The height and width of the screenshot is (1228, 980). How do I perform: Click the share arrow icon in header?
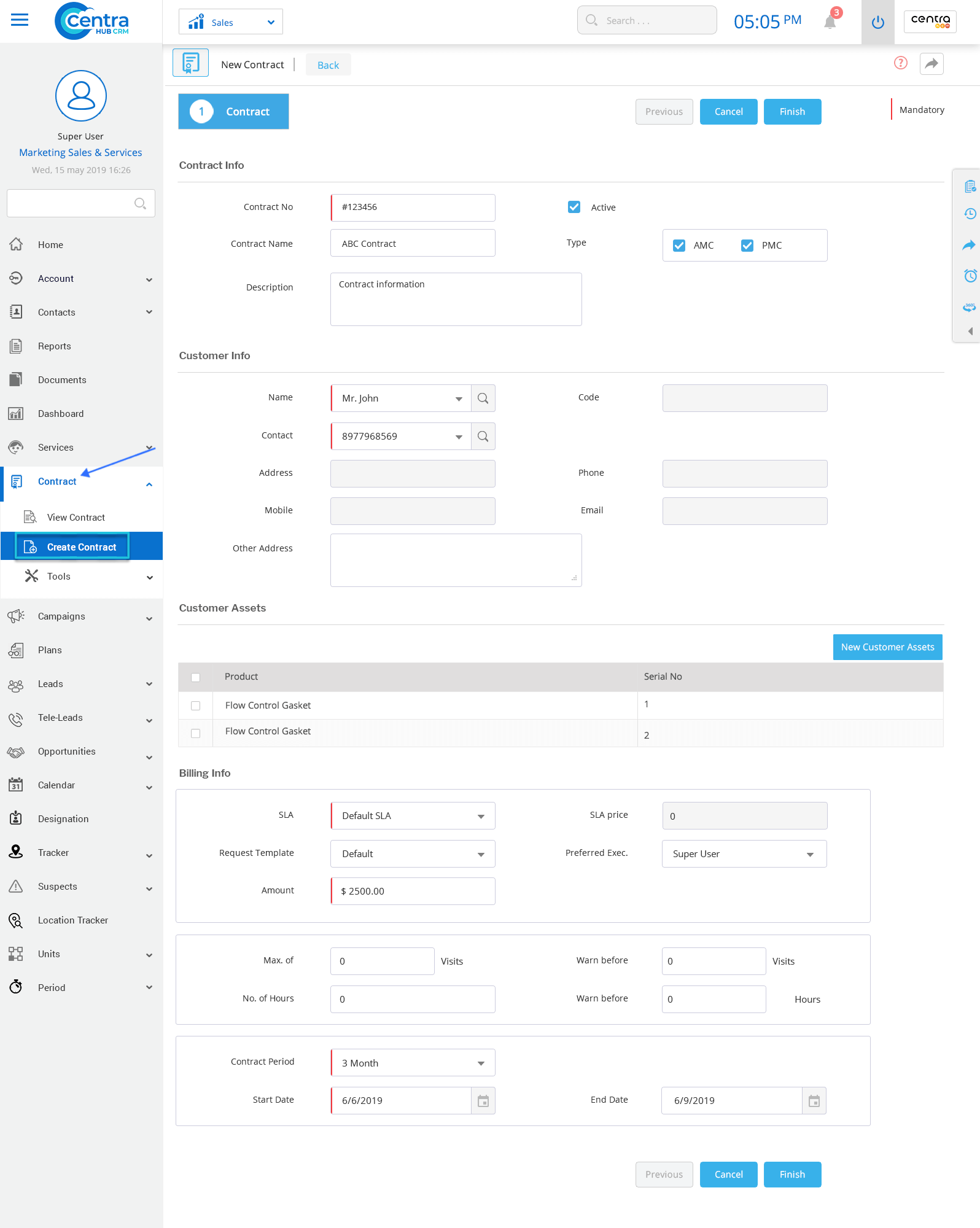pyautogui.click(x=931, y=64)
